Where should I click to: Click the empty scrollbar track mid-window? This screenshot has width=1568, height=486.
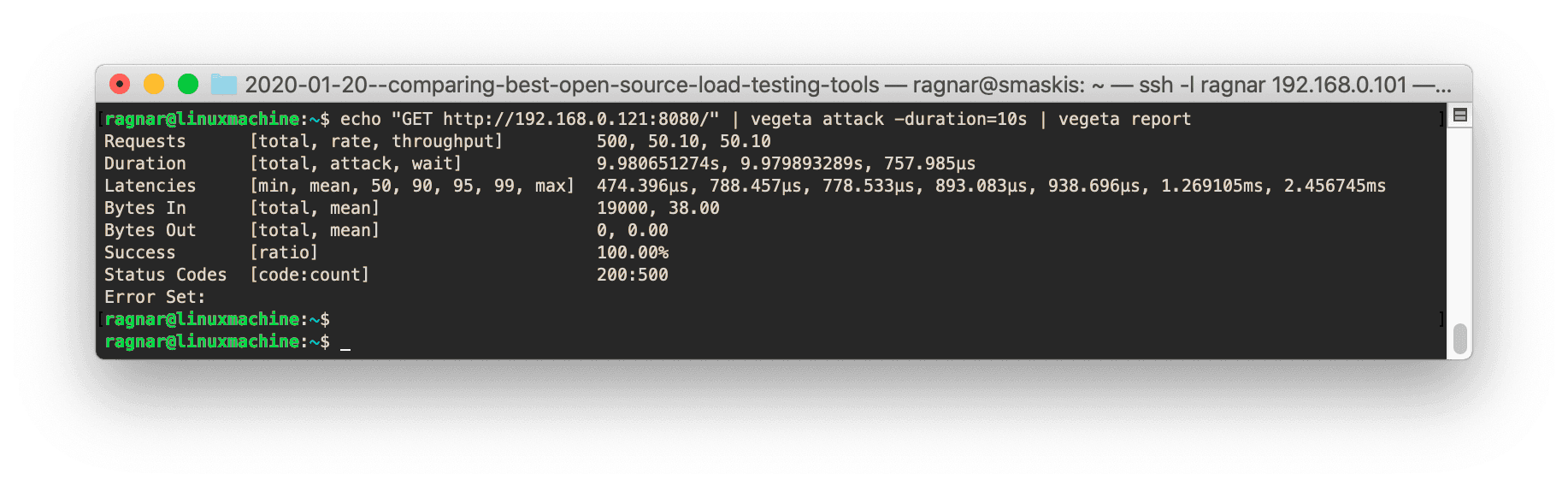tap(1459, 222)
